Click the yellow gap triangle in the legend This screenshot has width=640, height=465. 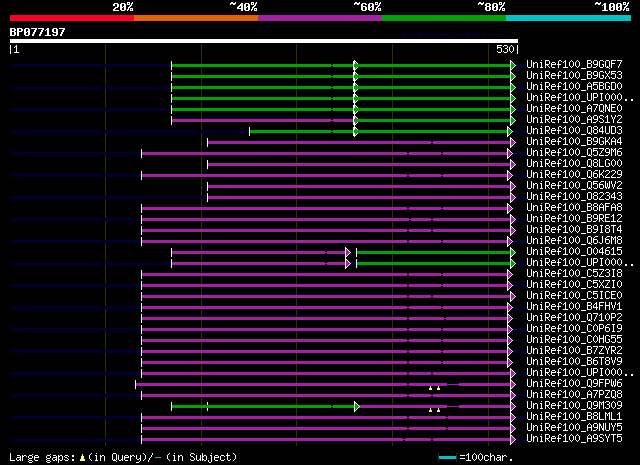click(x=82, y=458)
